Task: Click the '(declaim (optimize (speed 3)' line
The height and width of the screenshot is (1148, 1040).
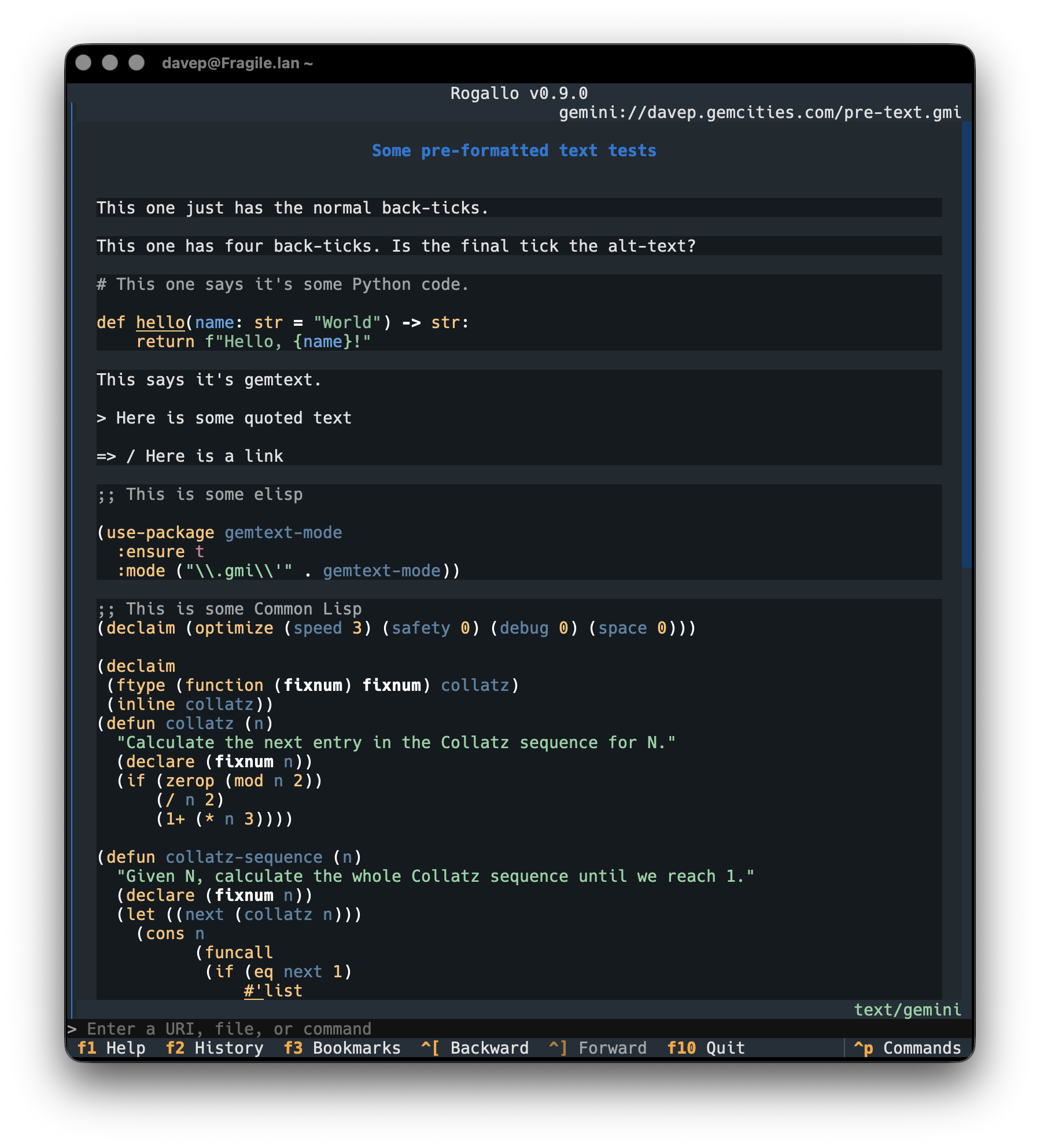Action: coord(396,628)
